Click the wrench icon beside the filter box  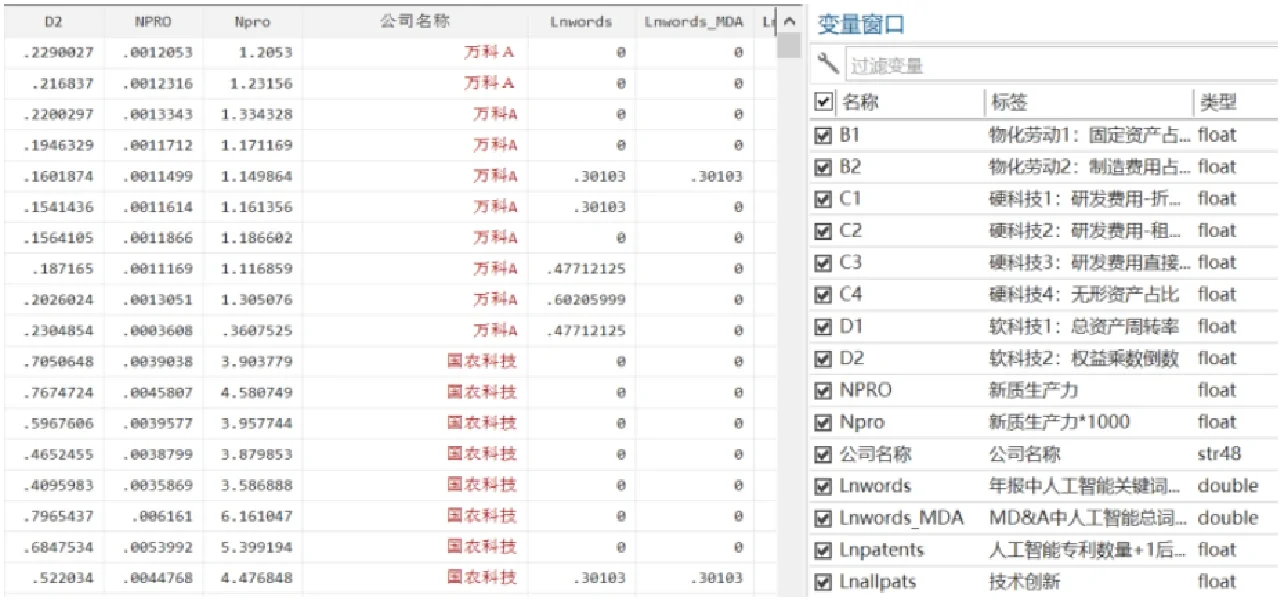point(828,64)
